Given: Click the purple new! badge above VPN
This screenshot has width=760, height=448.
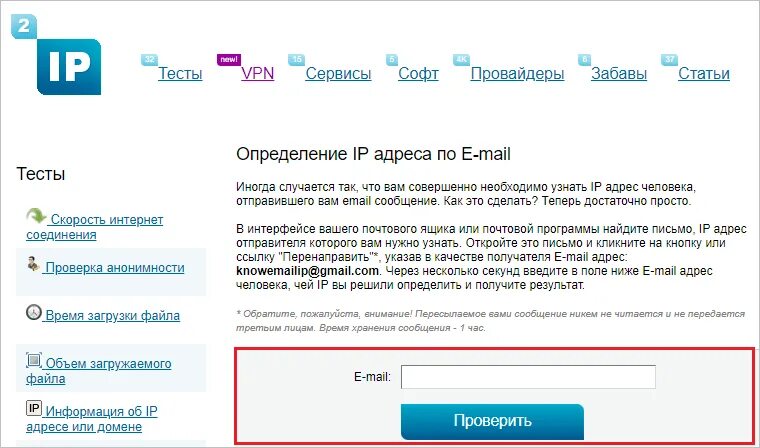Looking at the screenshot, I should pyautogui.click(x=229, y=60).
